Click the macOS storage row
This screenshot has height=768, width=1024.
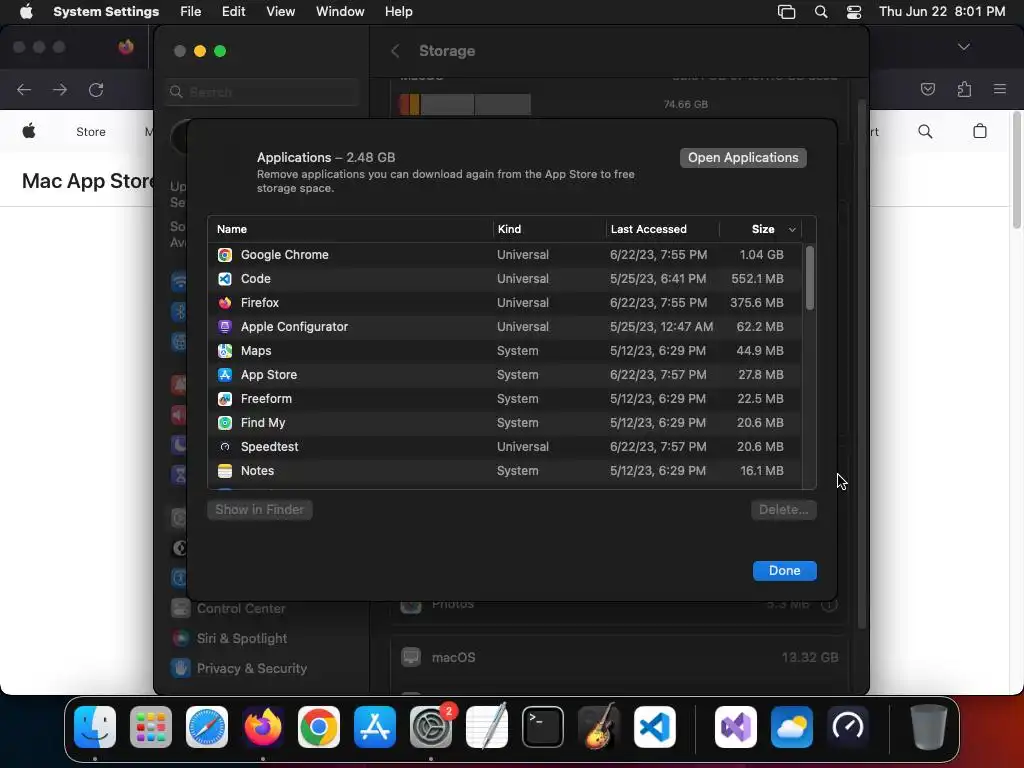pos(619,658)
